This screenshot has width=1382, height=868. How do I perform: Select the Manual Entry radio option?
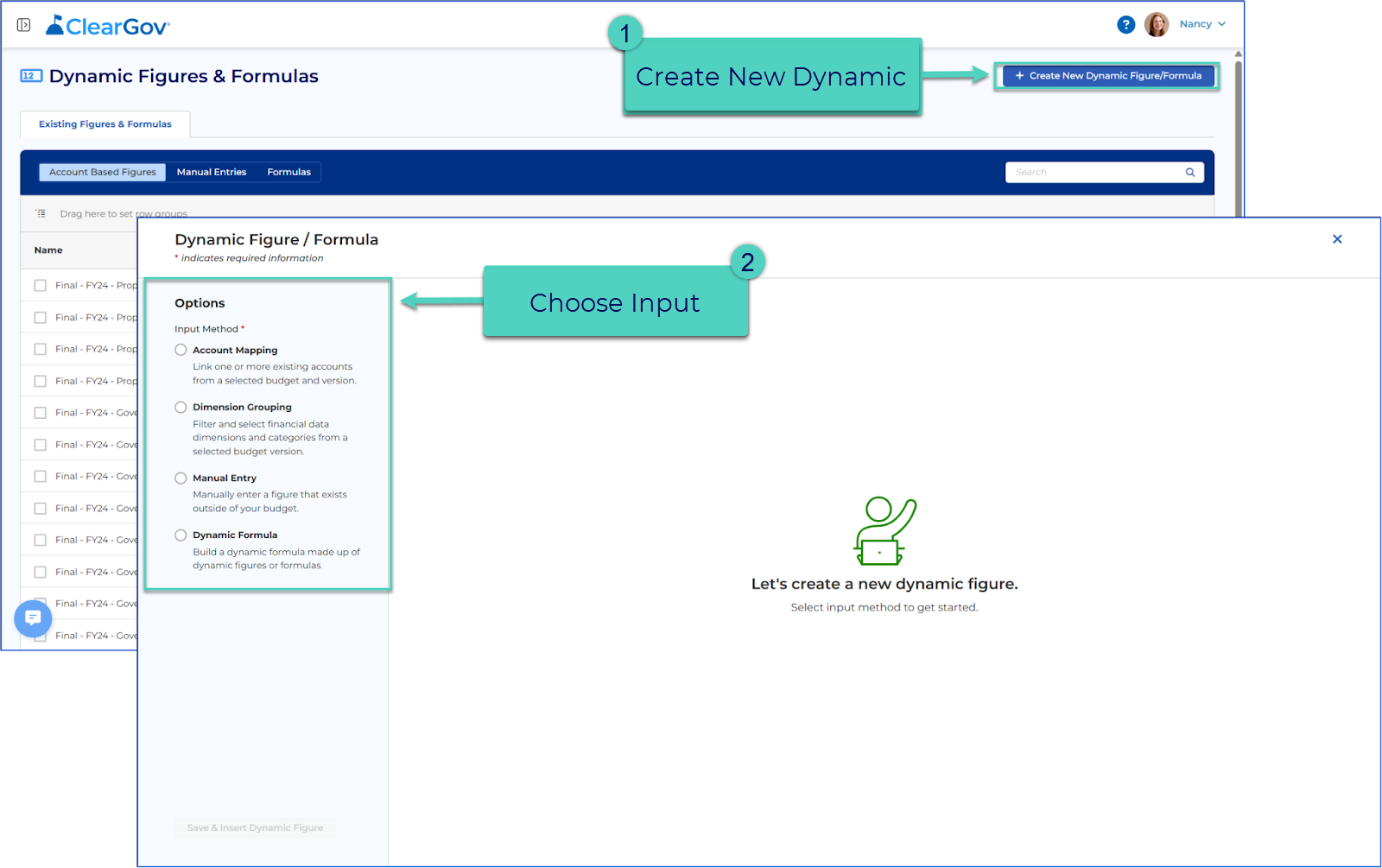(x=181, y=478)
